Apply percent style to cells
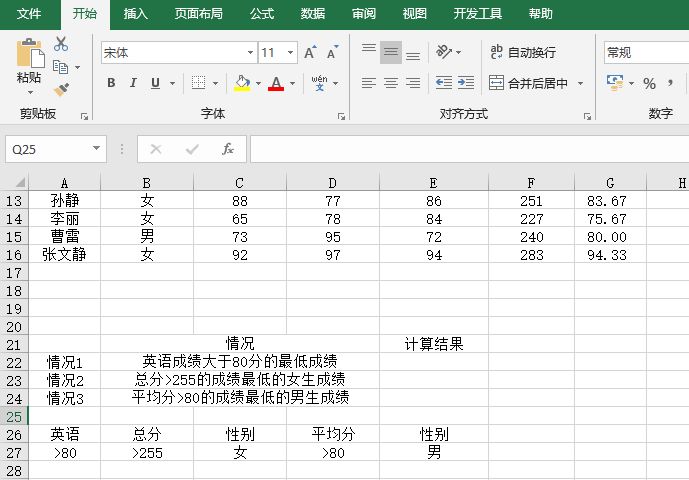Viewport: 689px width, 480px height. tap(649, 83)
